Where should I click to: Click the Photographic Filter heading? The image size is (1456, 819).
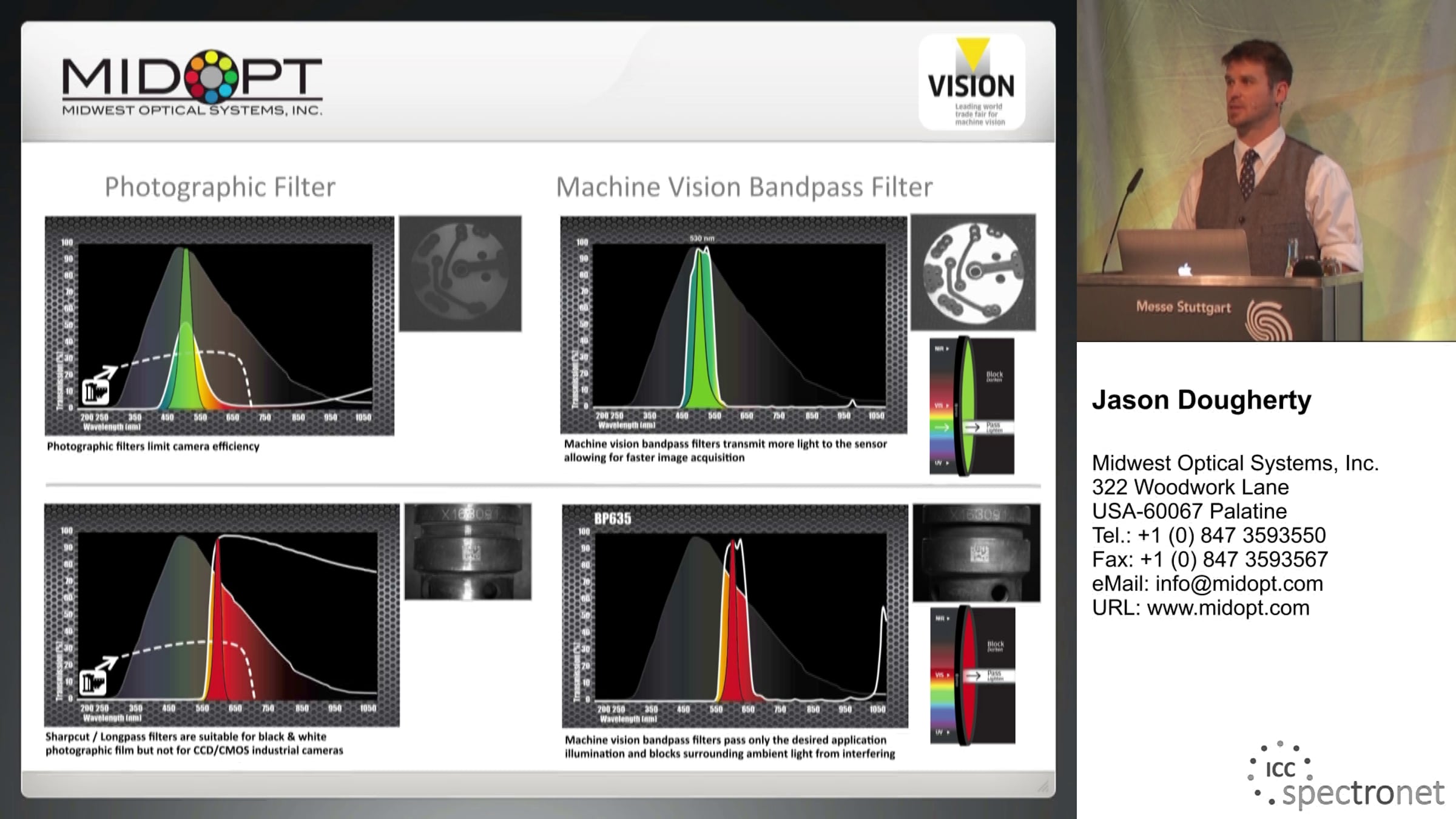tap(220, 187)
